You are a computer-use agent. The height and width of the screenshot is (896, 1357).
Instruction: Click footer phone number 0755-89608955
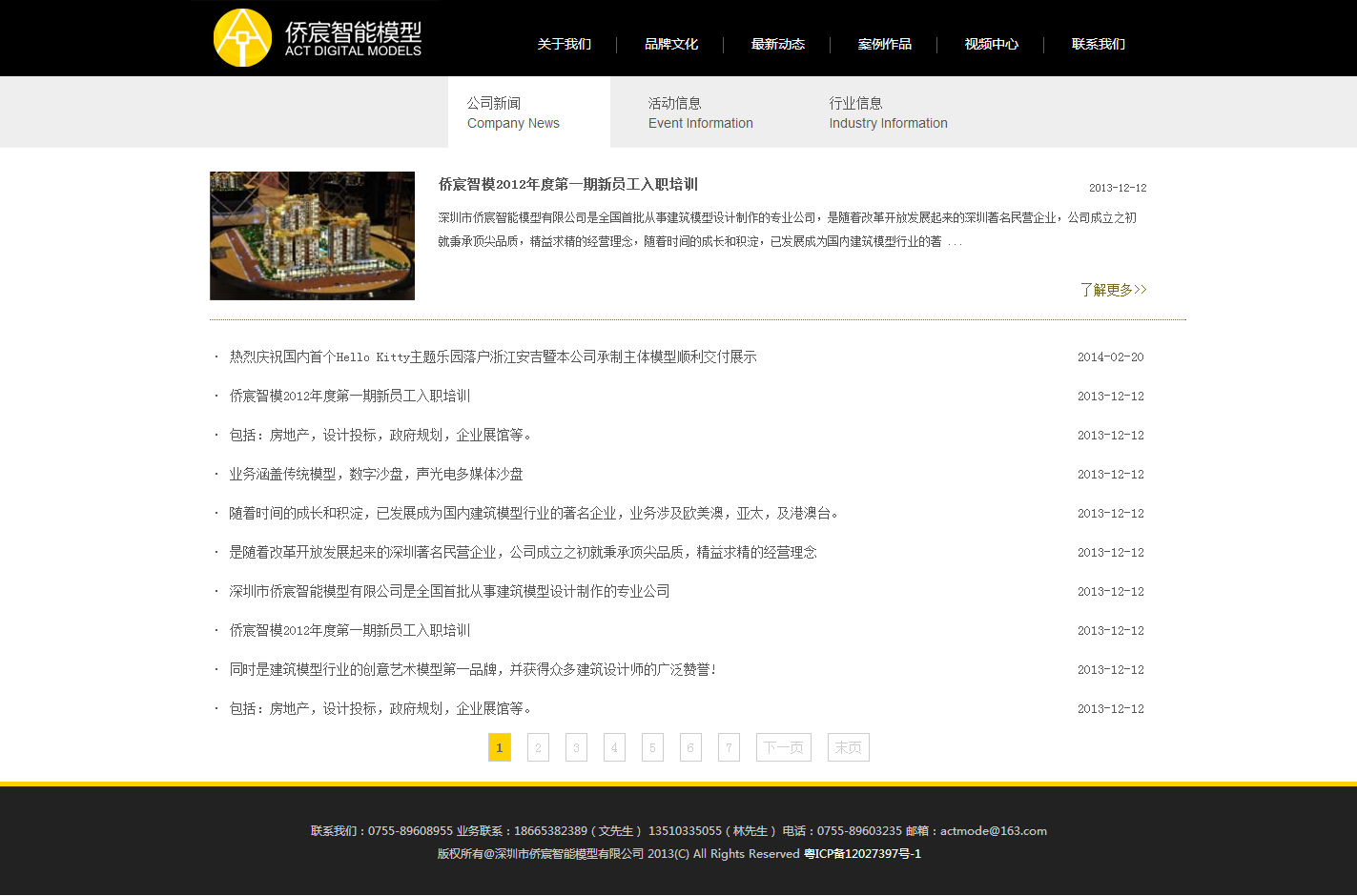tap(410, 831)
